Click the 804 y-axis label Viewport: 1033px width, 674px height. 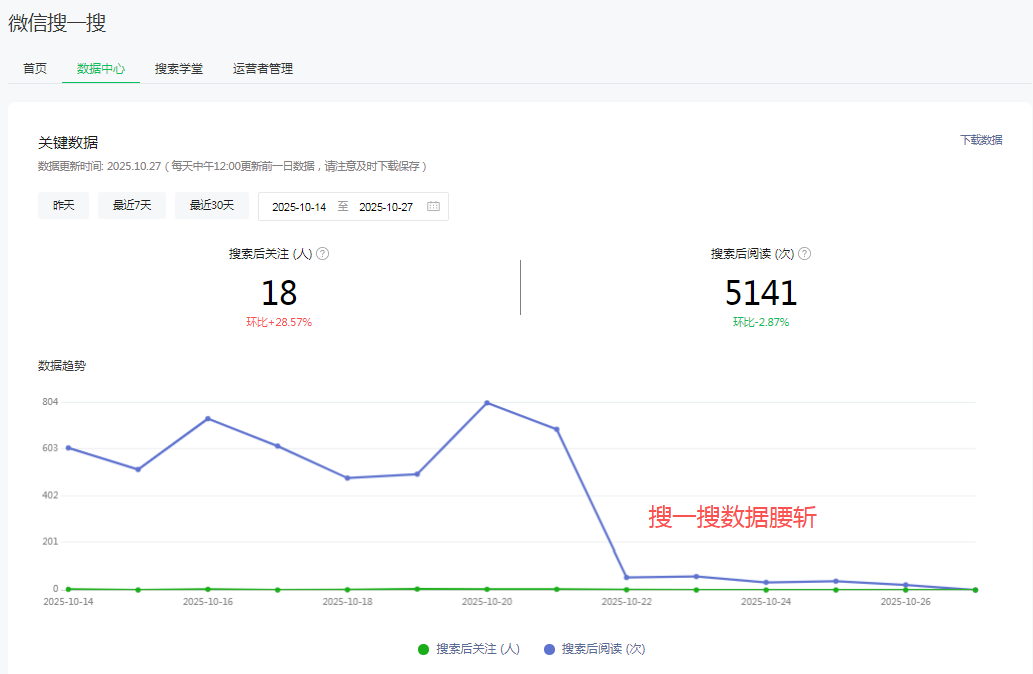tap(50, 402)
